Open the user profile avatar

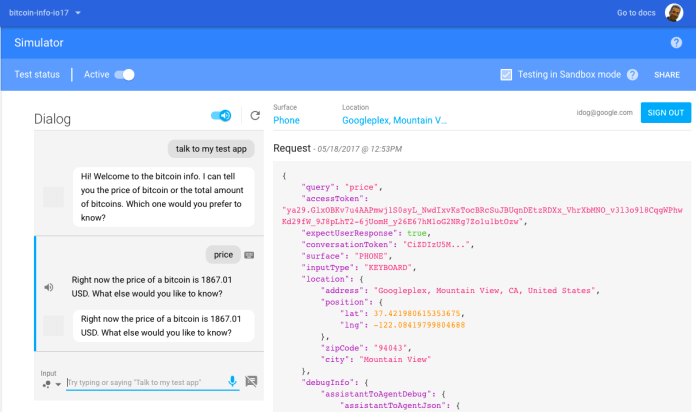pyautogui.click(x=674, y=12)
